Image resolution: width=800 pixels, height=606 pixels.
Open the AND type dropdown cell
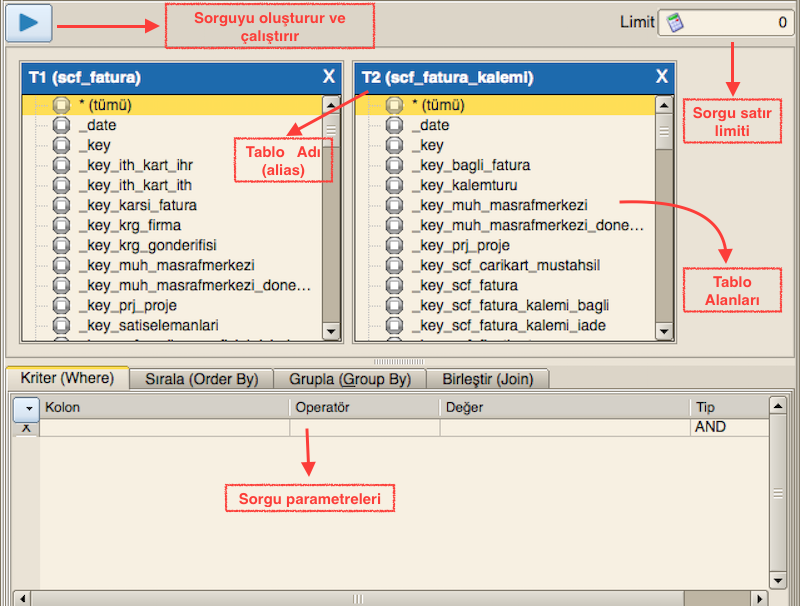pyautogui.click(x=728, y=427)
